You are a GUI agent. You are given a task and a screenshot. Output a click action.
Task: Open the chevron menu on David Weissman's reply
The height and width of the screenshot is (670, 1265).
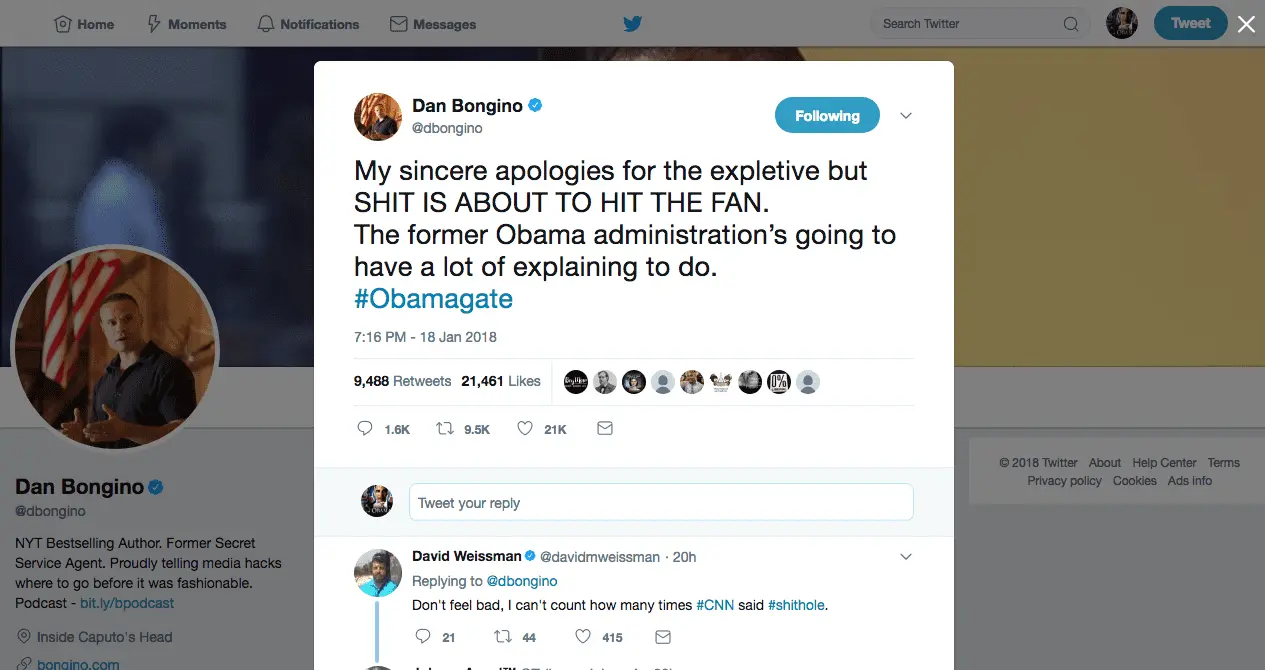pyautogui.click(x=906, y=556)
